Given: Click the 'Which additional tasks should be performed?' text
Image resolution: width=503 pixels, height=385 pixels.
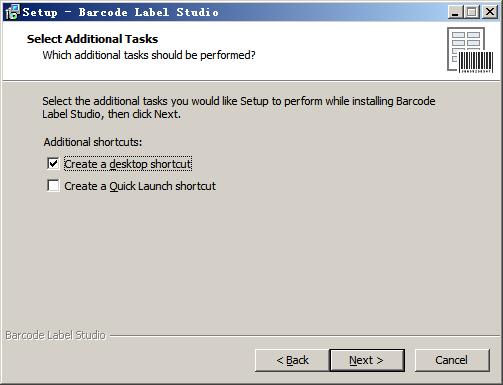Looking at the screenshot, I should coord(149,55).
